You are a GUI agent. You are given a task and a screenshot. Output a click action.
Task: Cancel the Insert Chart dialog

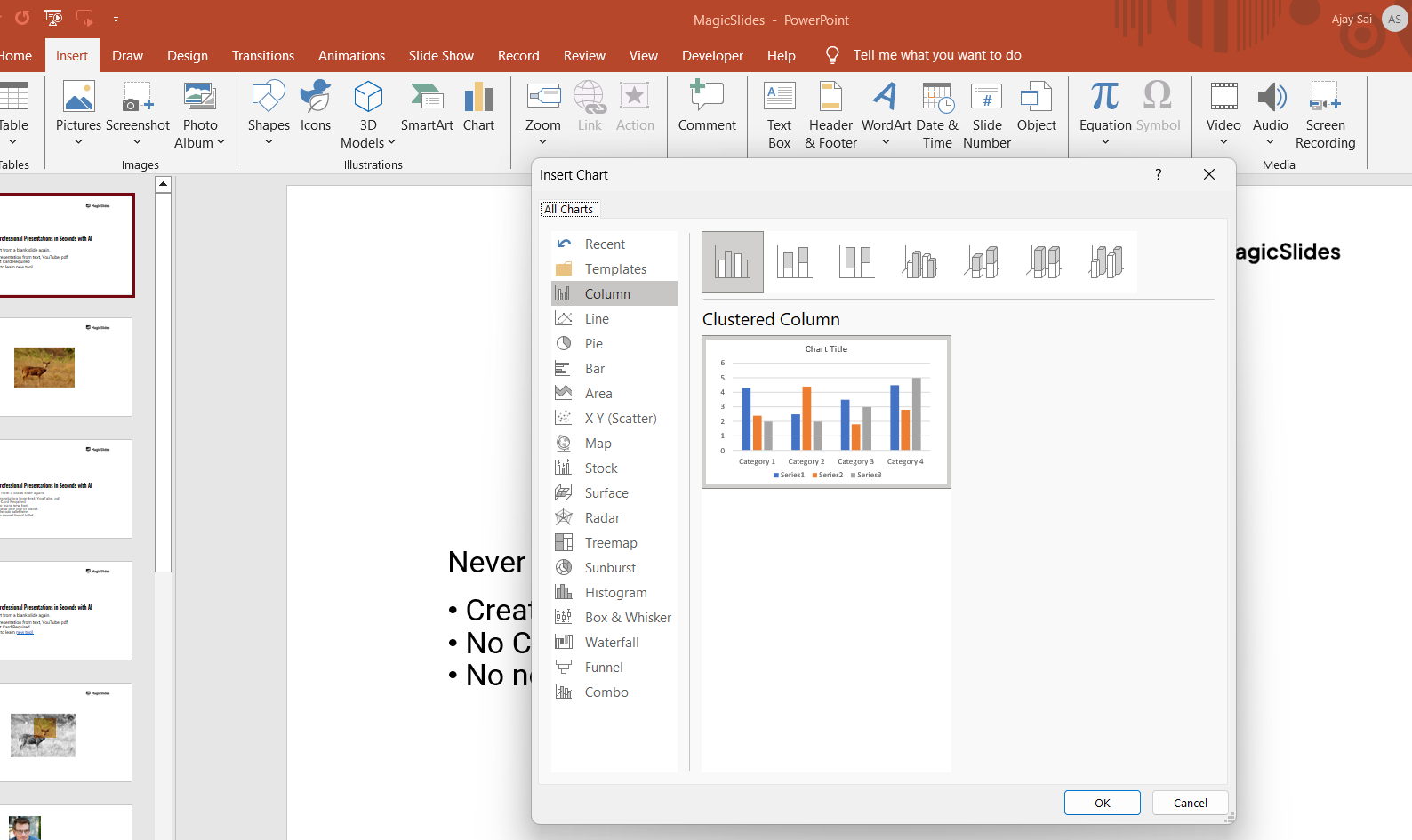tap(1190, 803)
